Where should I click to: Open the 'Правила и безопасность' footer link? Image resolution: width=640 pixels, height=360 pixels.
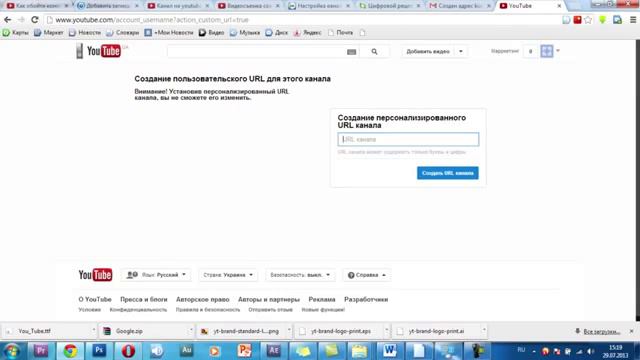pyautogui.click(x=208, y=310)
